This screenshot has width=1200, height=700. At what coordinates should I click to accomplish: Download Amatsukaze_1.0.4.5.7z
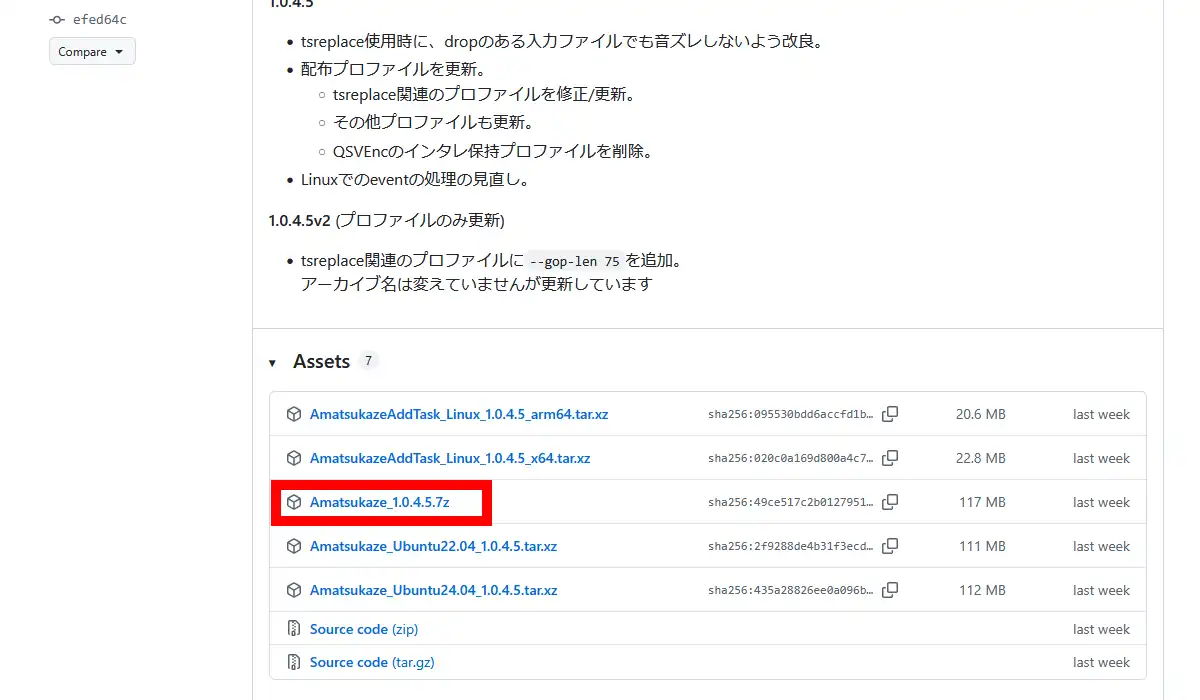[x=379, y=502]
